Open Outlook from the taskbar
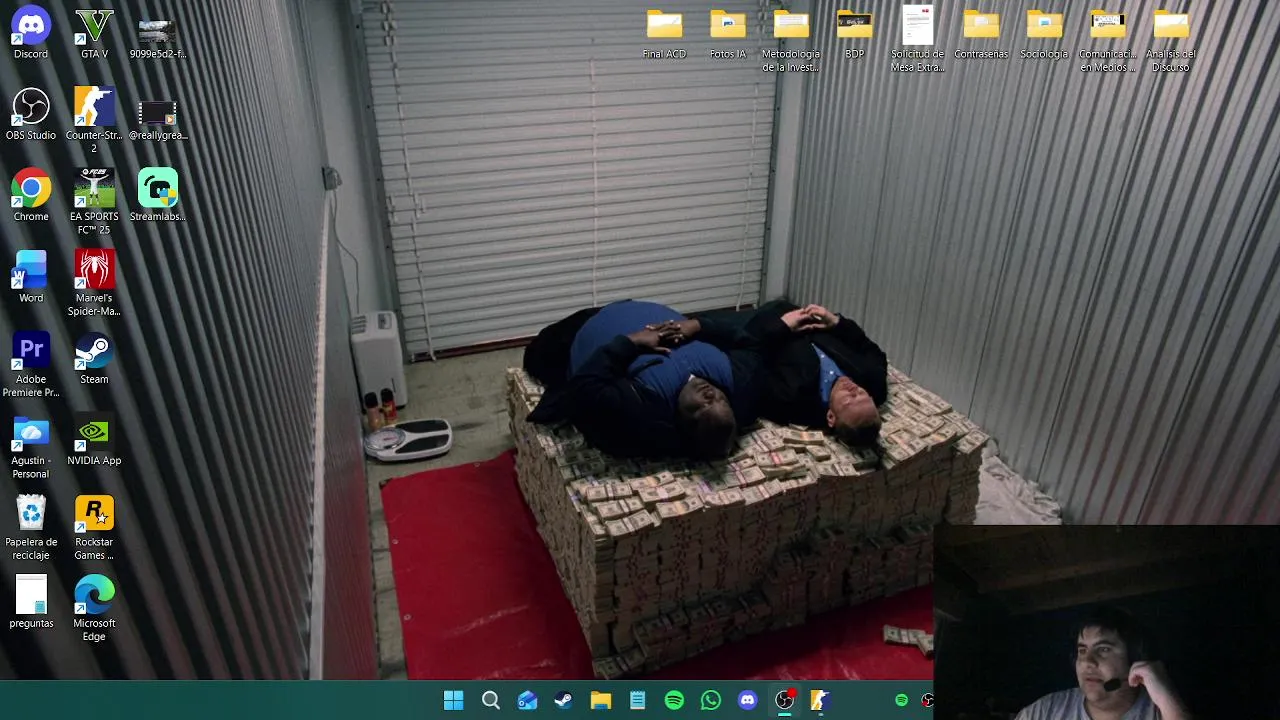Viewport: 1280px width, 720px height. 527,700
